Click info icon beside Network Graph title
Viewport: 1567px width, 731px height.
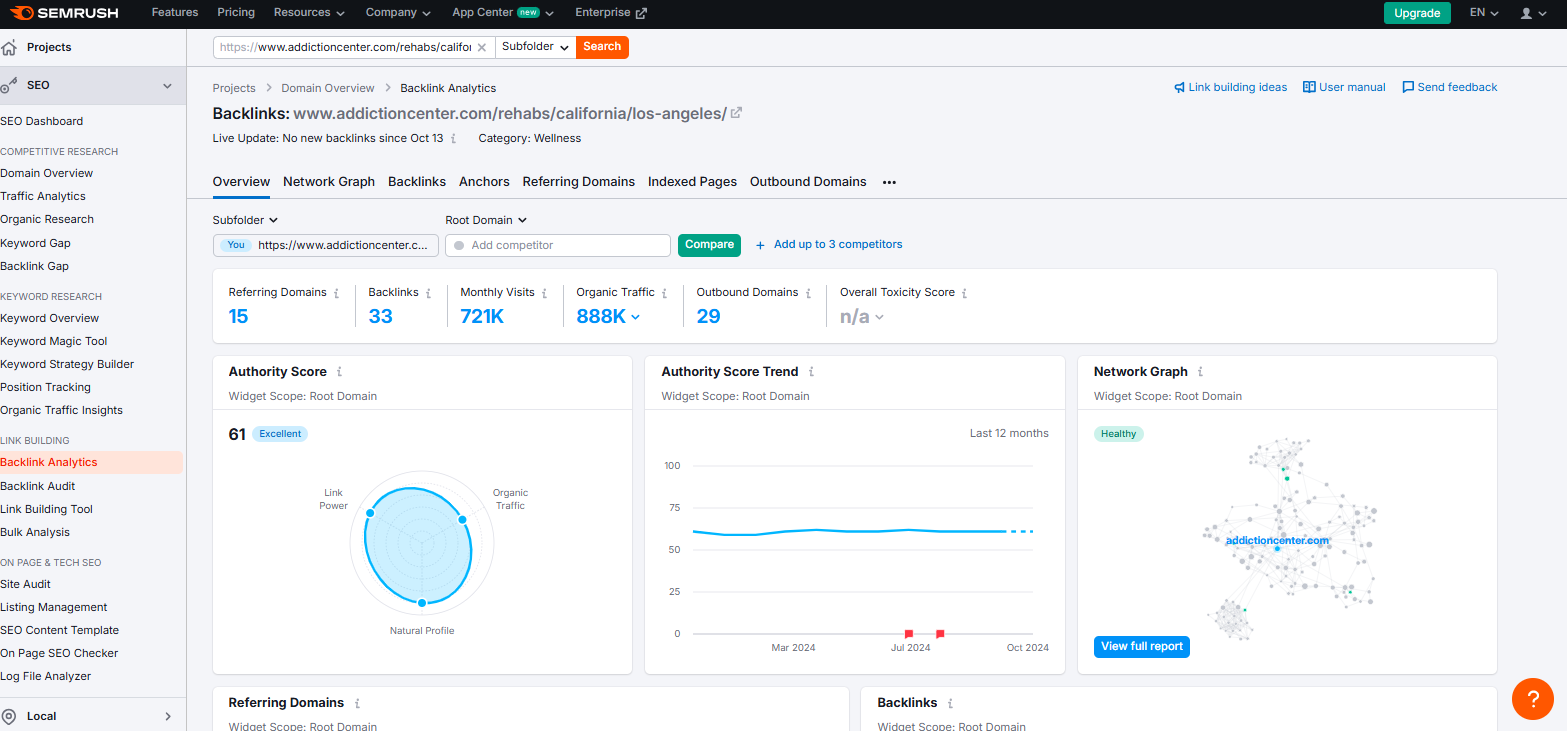click(1200, 372)
